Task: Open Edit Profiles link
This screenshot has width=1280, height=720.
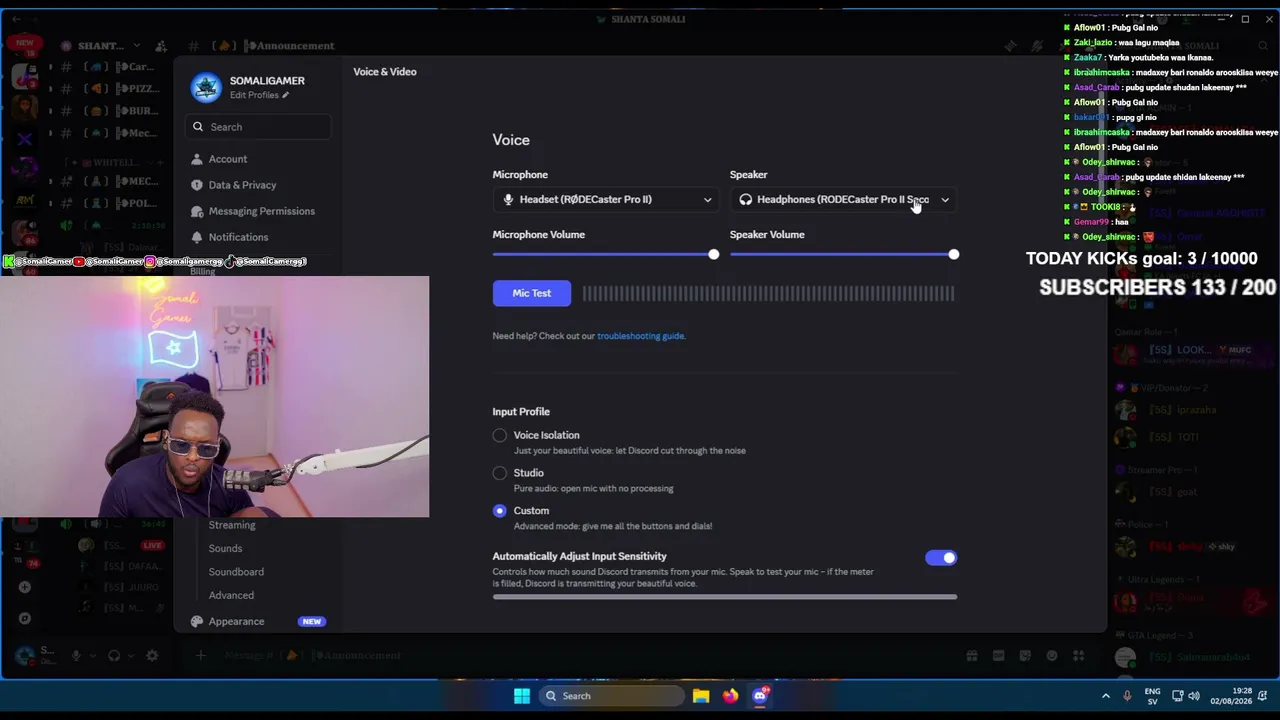Action: pyautogui.click(x=259, y=95)
